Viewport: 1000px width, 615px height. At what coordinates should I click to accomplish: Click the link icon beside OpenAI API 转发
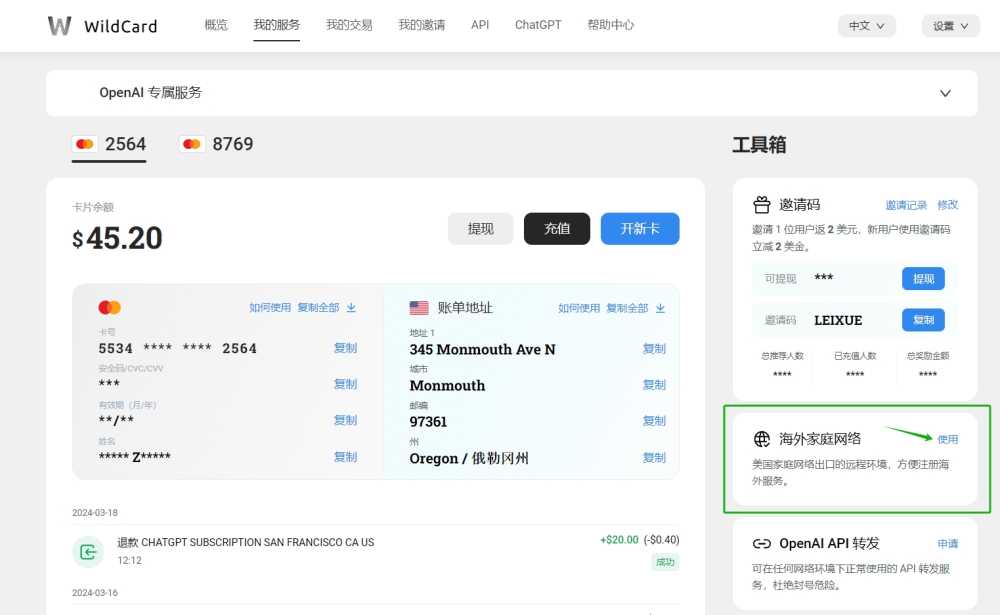[x=761, y=543]
